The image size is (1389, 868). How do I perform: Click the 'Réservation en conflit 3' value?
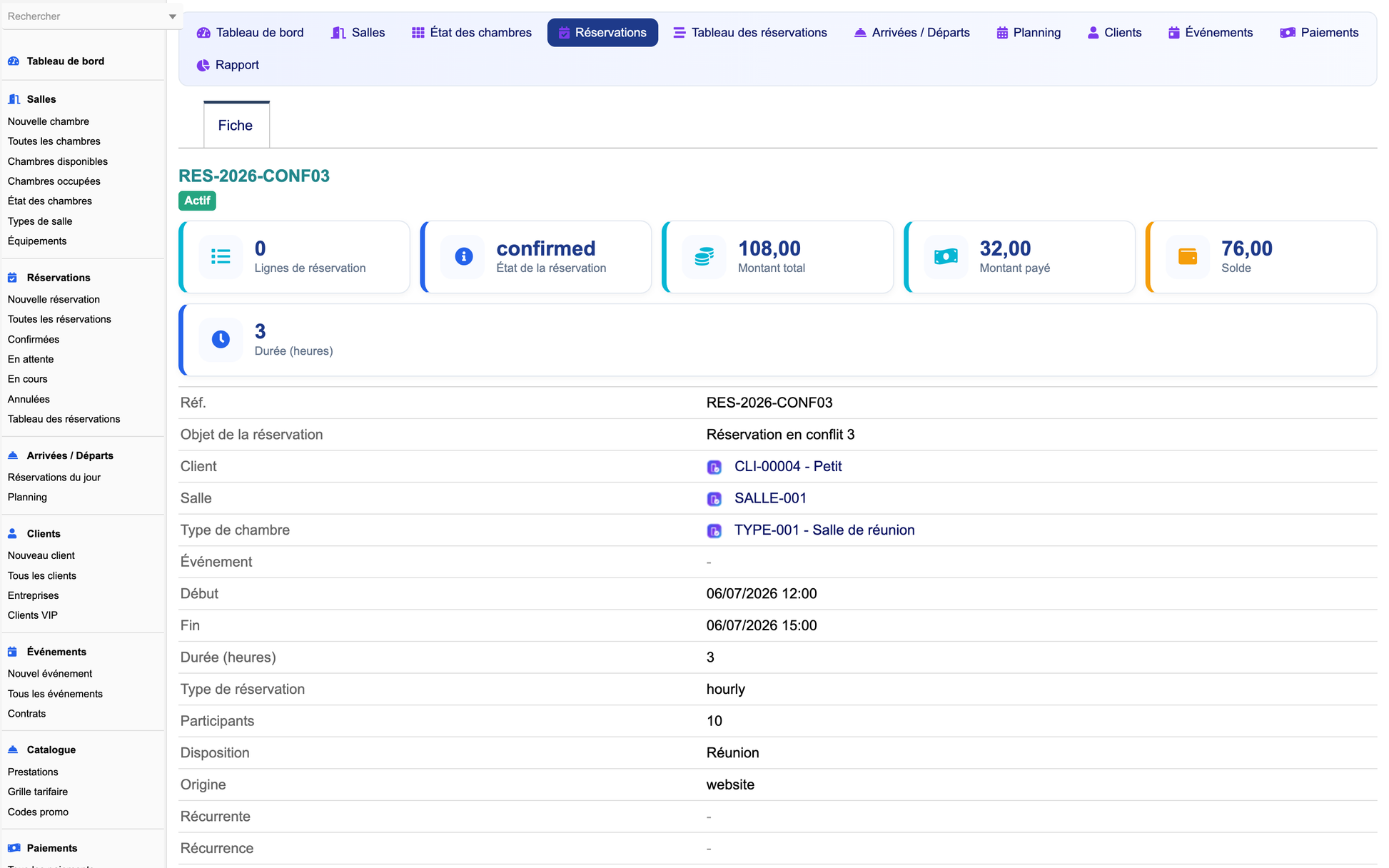[x=780, y=435]
